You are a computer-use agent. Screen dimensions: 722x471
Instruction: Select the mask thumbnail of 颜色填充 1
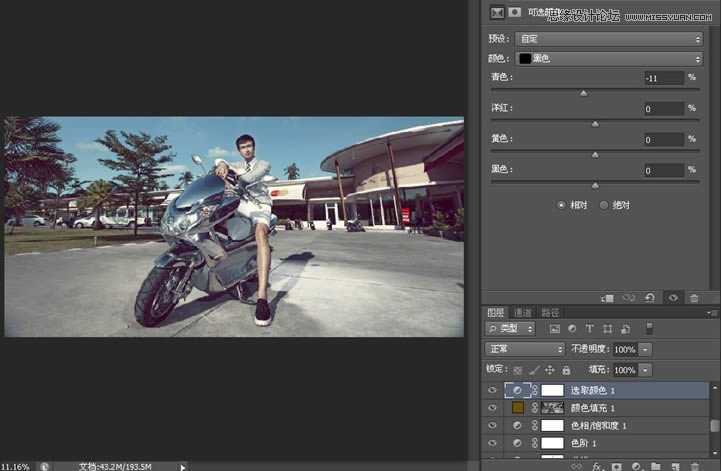pyautogui.click(x=552, y=408)
